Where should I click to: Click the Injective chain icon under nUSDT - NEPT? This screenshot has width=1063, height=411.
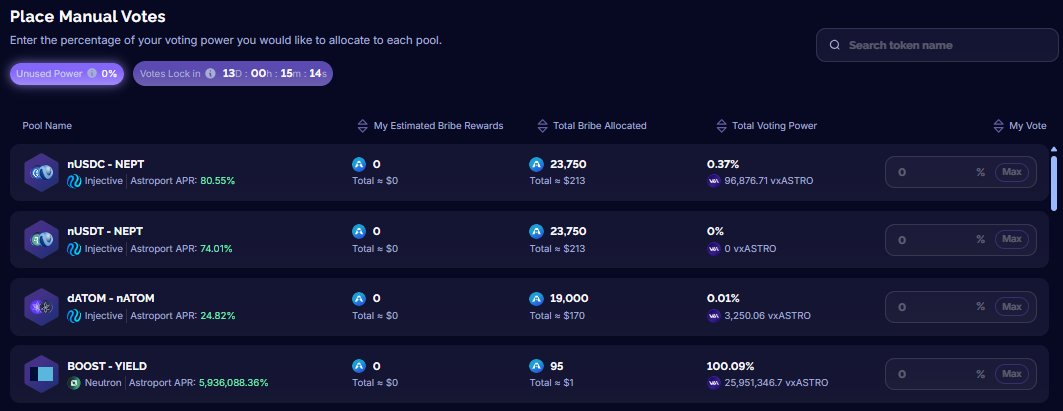coord(74,249)
